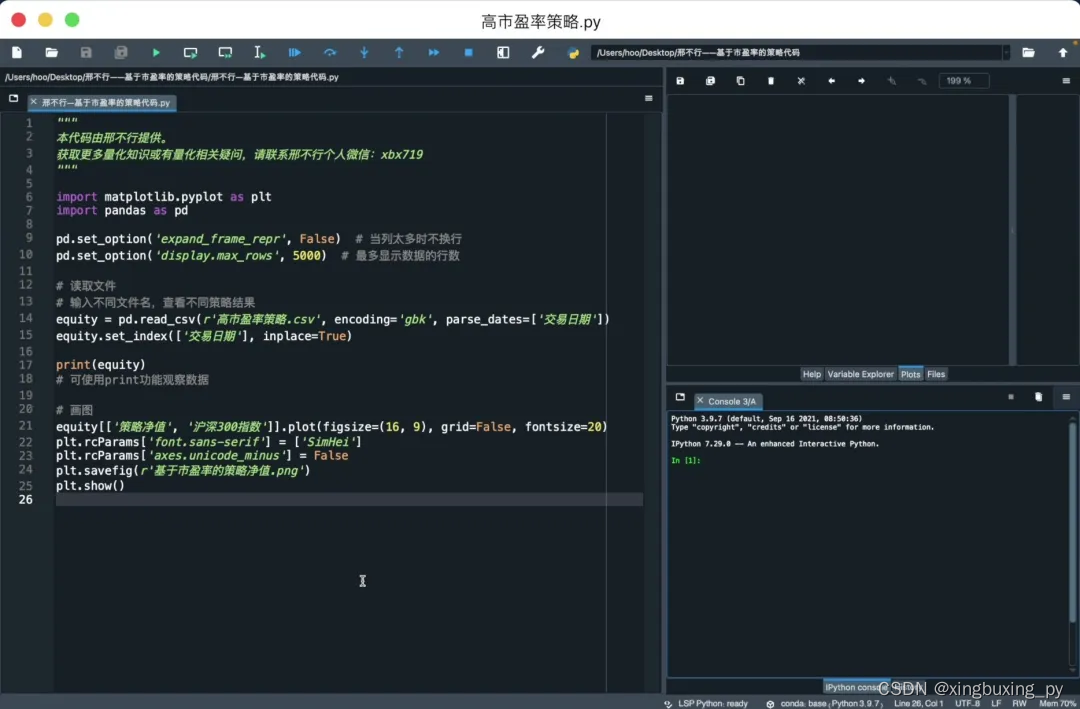This screenshot has height=709, width=1080.
Task: Run the file with green play button
Action: coord(156,52)
